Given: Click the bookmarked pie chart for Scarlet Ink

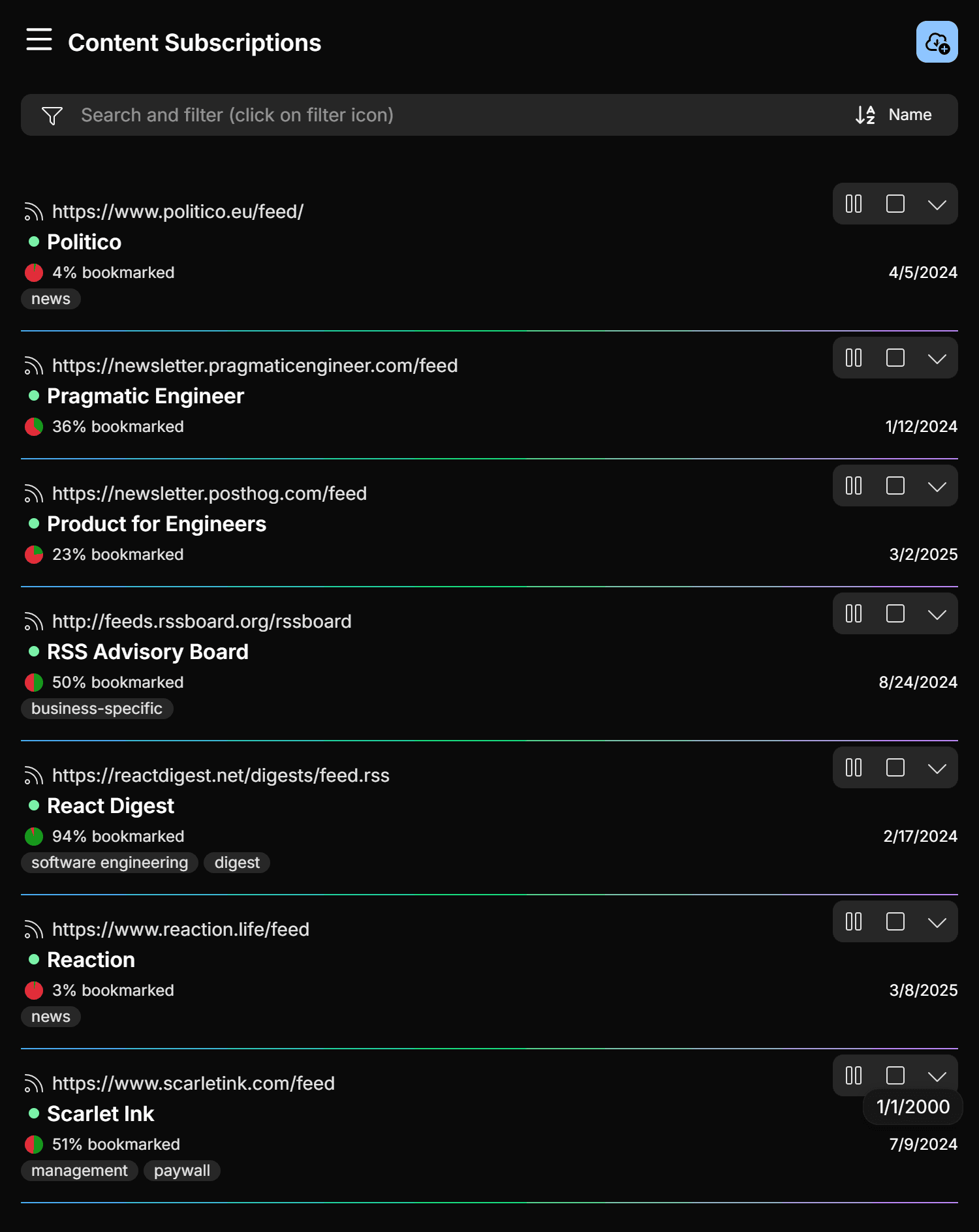Looking at the screenshot, I should [33, 1144].
